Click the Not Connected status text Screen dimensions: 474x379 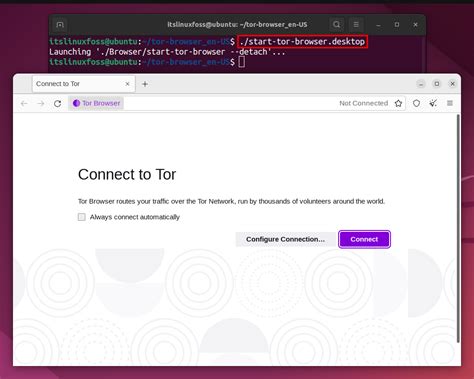click(x=364, y=103)
